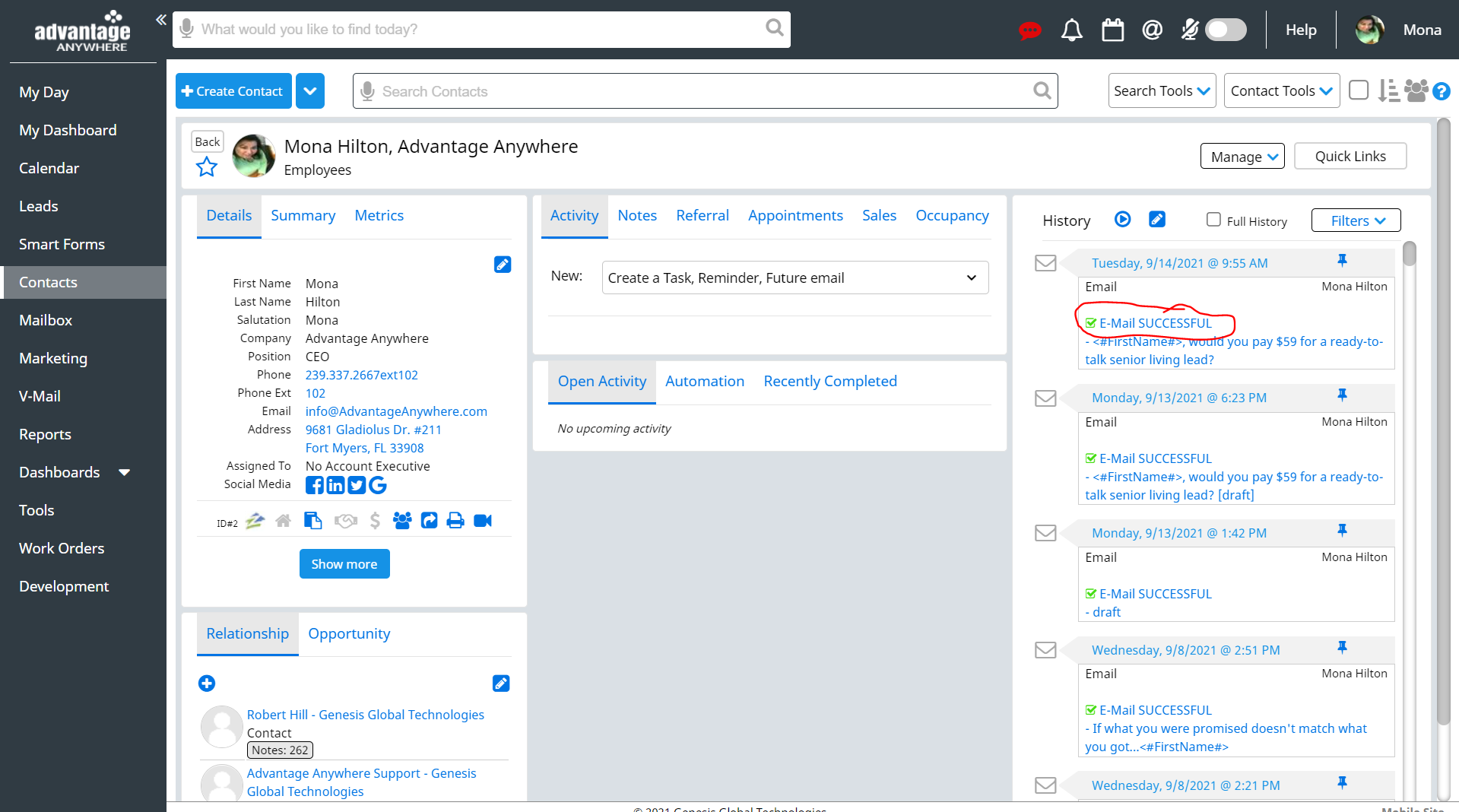The height and width of the screenshot is (812, 1459).
Task: Click the LinkedIn social media icon
Action: [x=335, y=485]
